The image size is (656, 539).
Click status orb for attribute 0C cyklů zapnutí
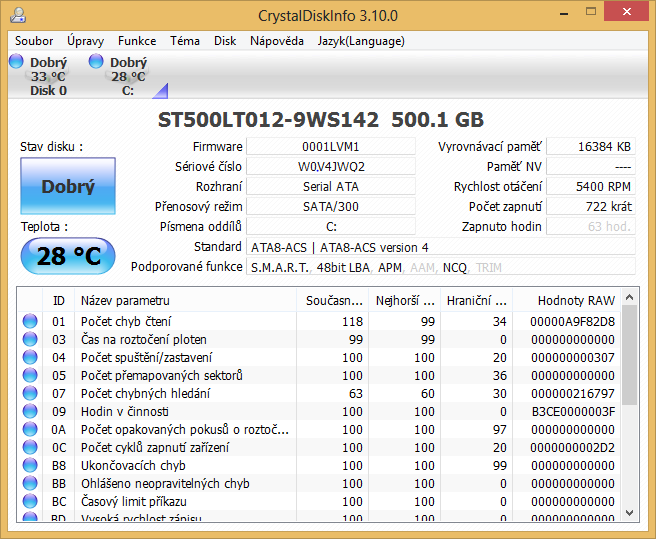pyautogui.click(x=30, y=447)
